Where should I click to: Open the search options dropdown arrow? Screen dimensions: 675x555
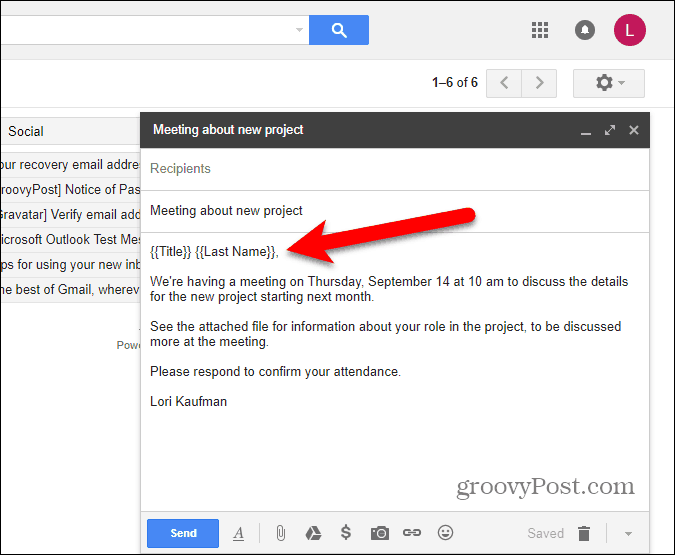(299, 30)
